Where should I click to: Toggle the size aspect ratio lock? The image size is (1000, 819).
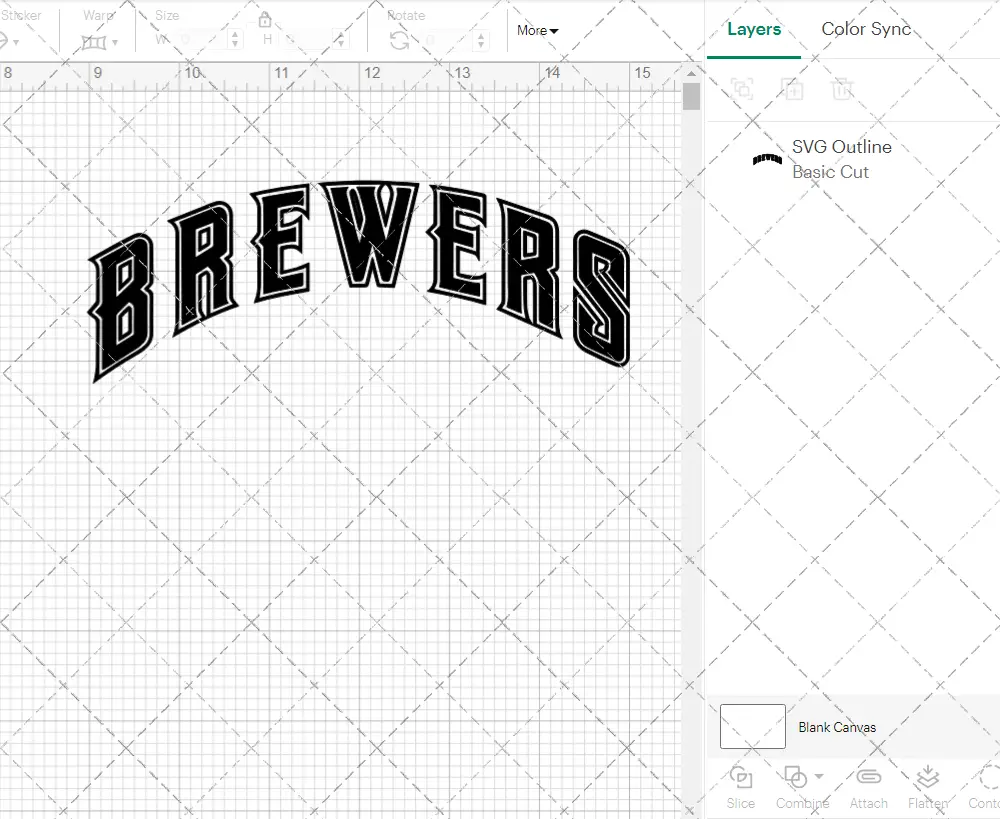[x=265, y=20]
